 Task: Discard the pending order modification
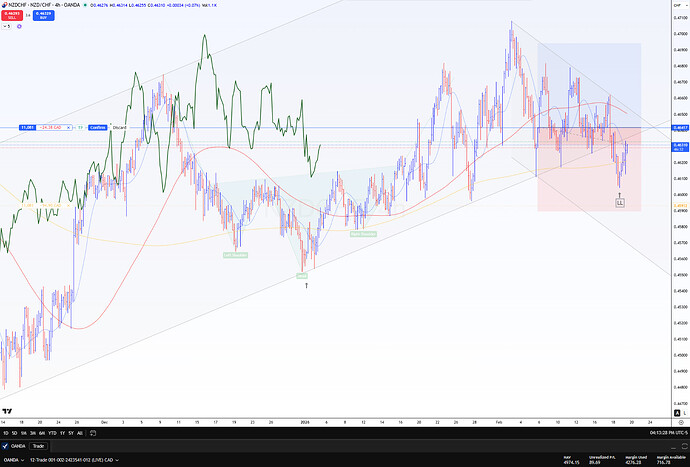[x=119, y=128]
